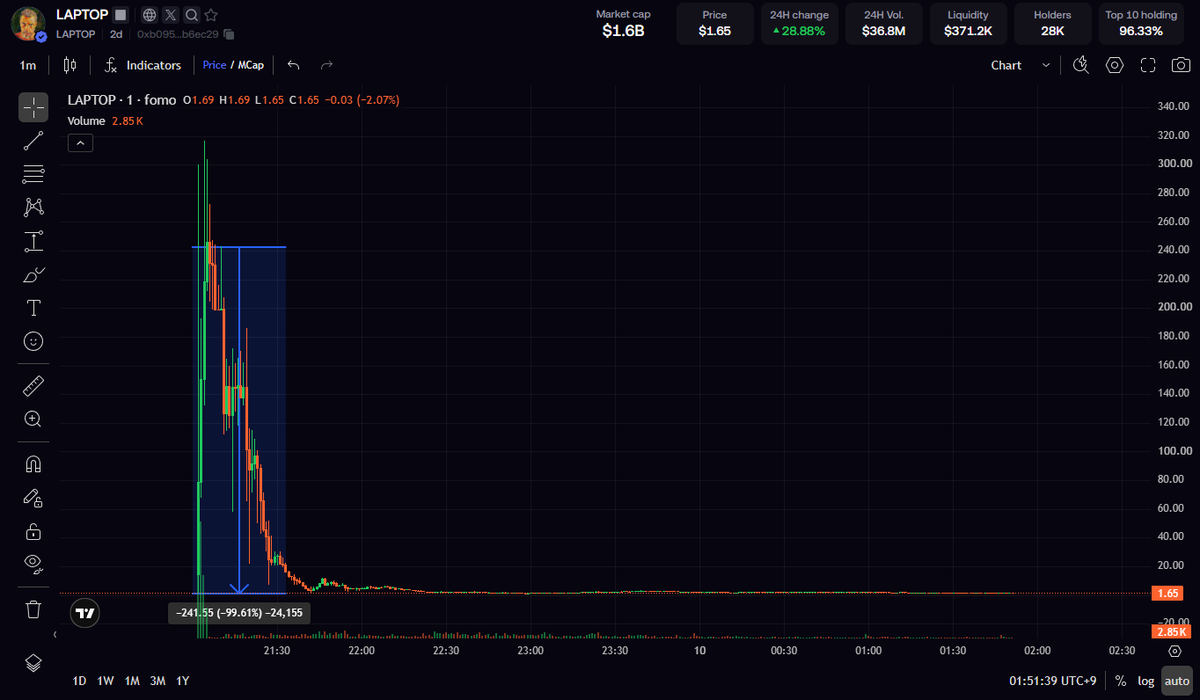Click the 24H Vol. $36.8M card
Image resolution: width=1200 pixels, height=700 pixels.
click(883, 23)
